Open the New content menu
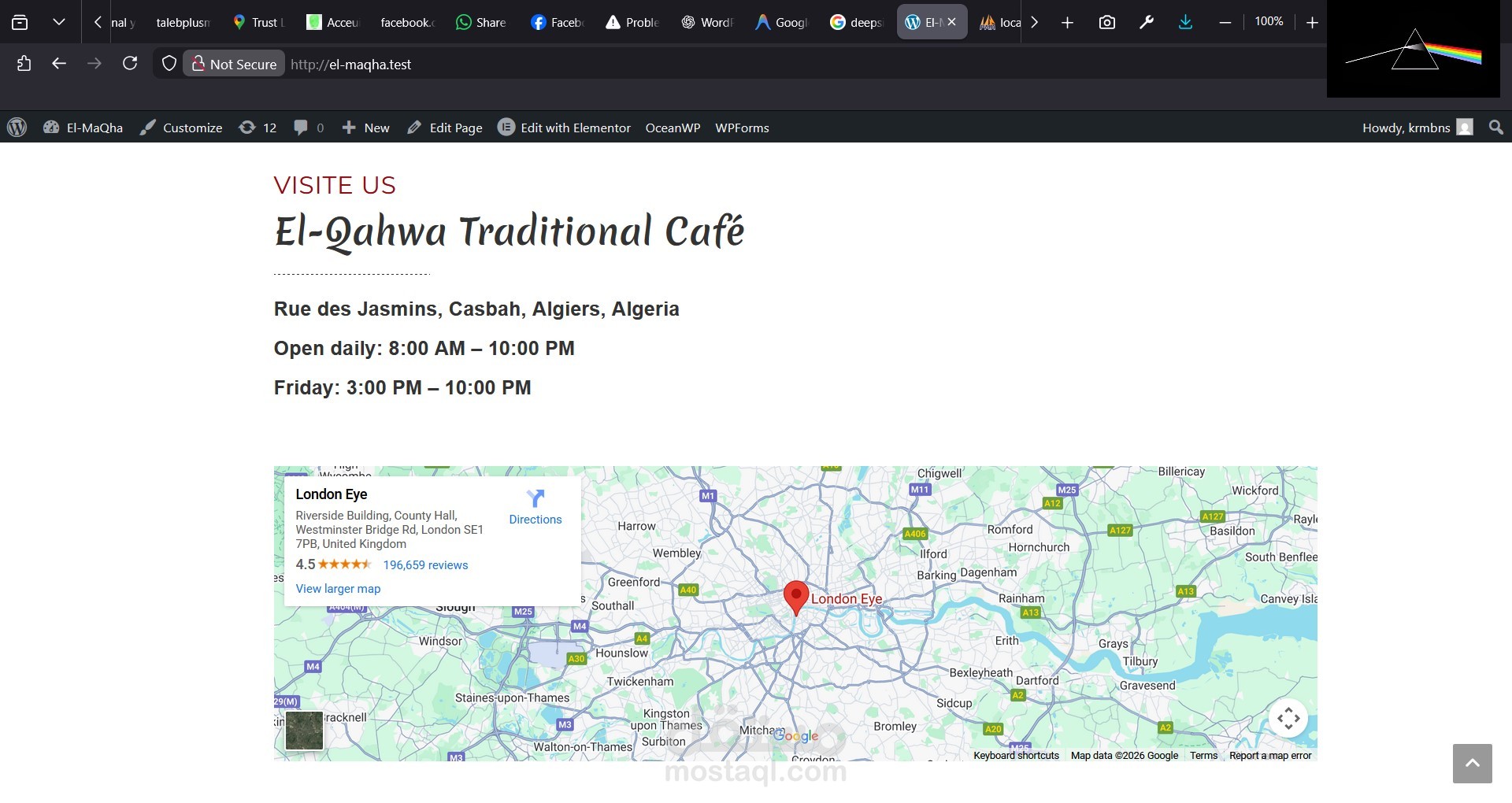 tap(365, 128)
